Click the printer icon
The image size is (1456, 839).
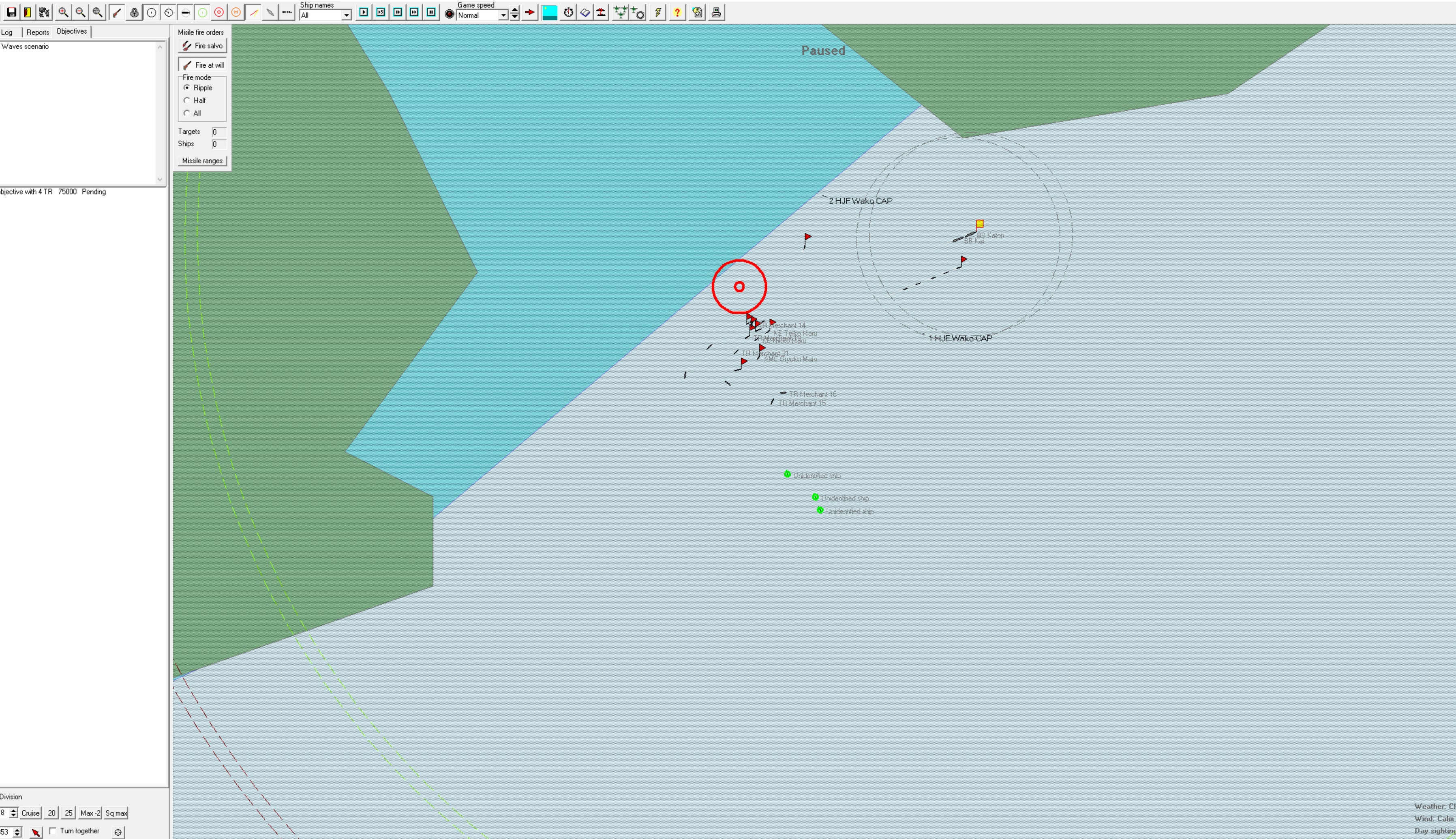[716, 12]
